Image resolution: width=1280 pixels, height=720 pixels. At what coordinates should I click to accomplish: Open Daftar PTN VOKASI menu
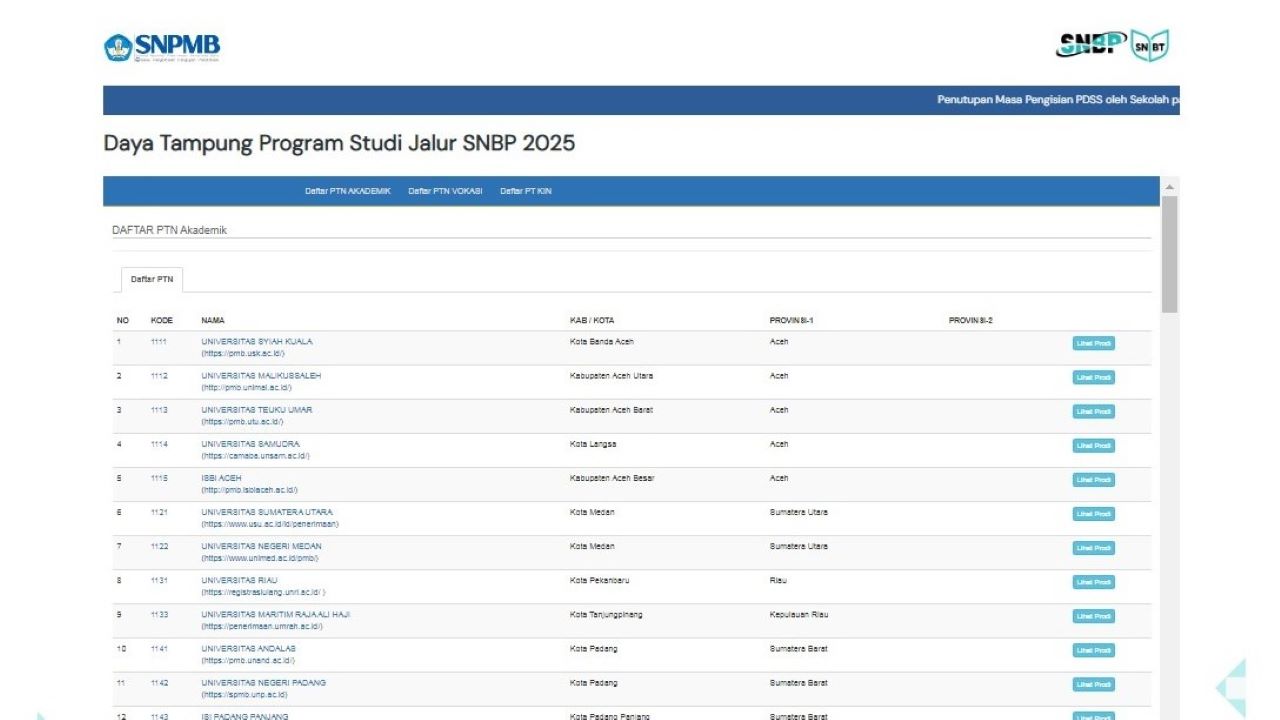[x=445, y=191]
